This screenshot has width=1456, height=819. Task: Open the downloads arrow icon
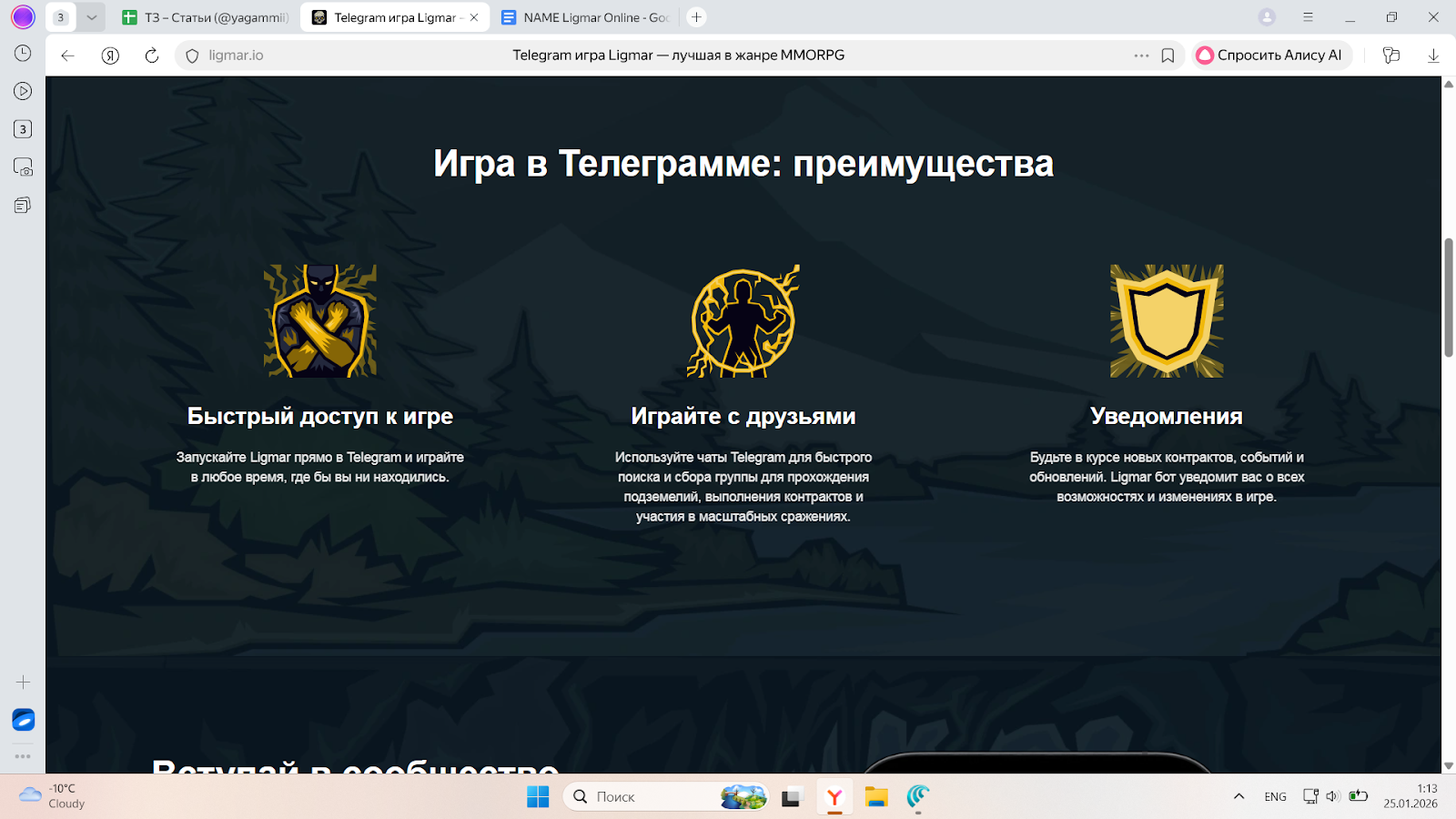click(1433, 56)
